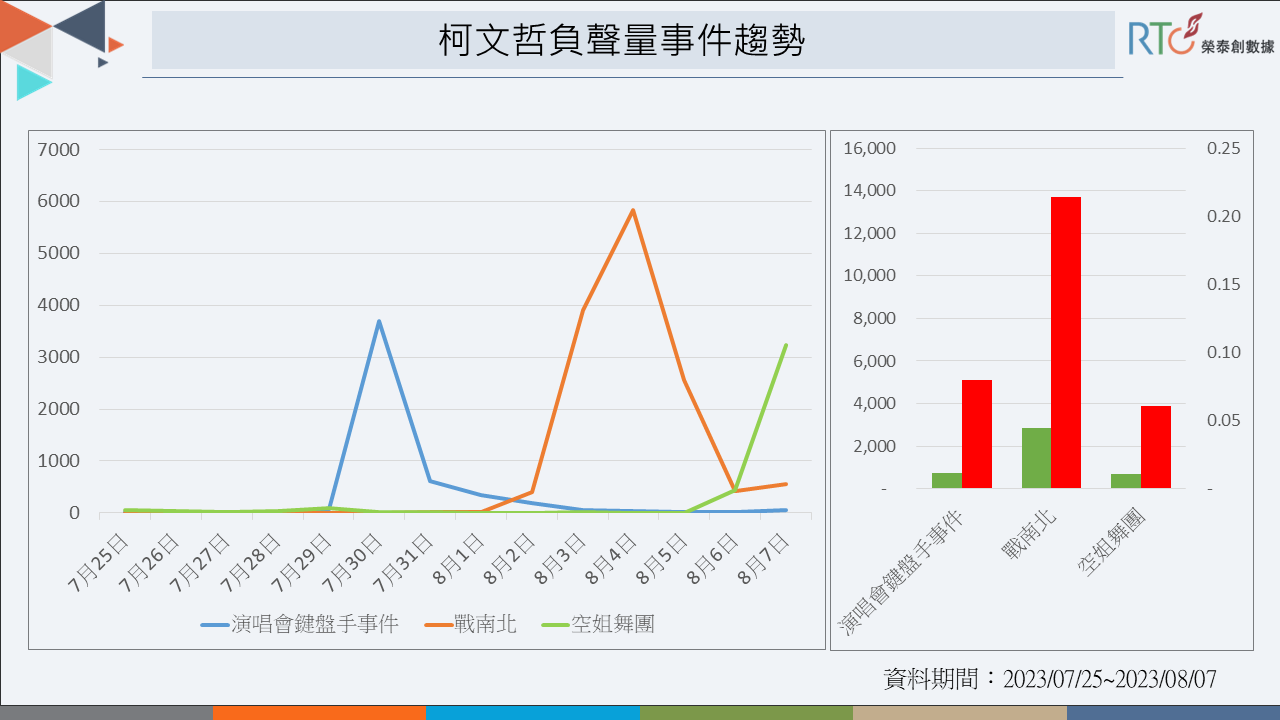Click the 0.15 secondary axis value
Viewport: 1280px width, 720px height.
point(1223,284)
